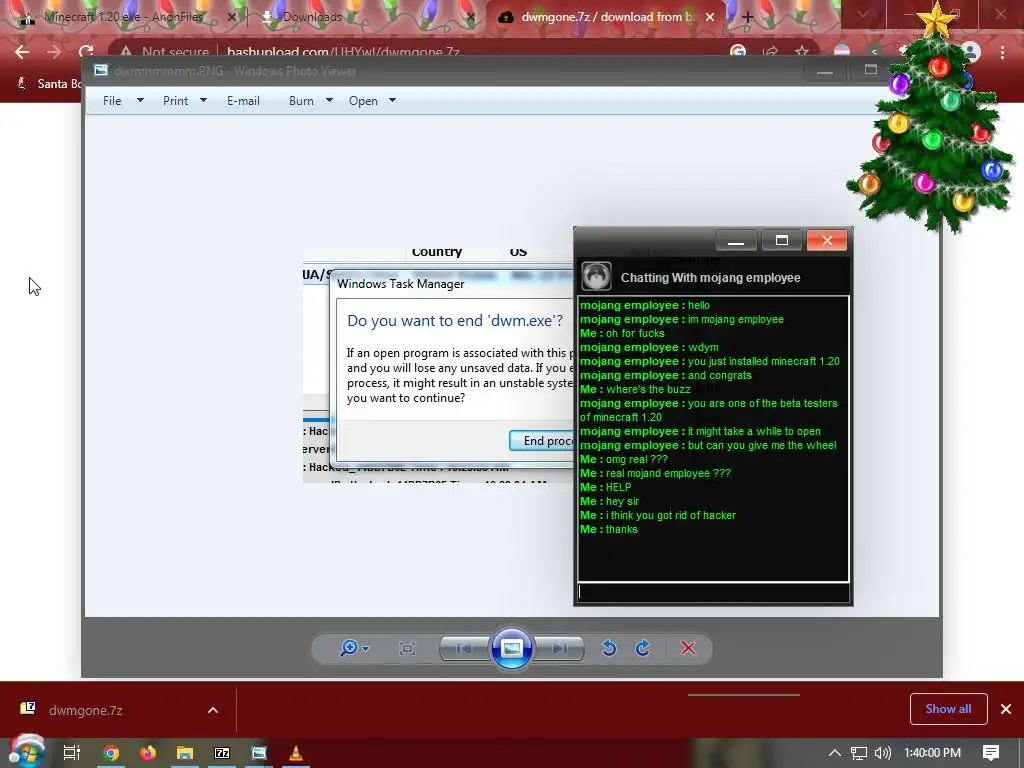
Task: Switch to the Downloads tab
Action: coord(312,17)
